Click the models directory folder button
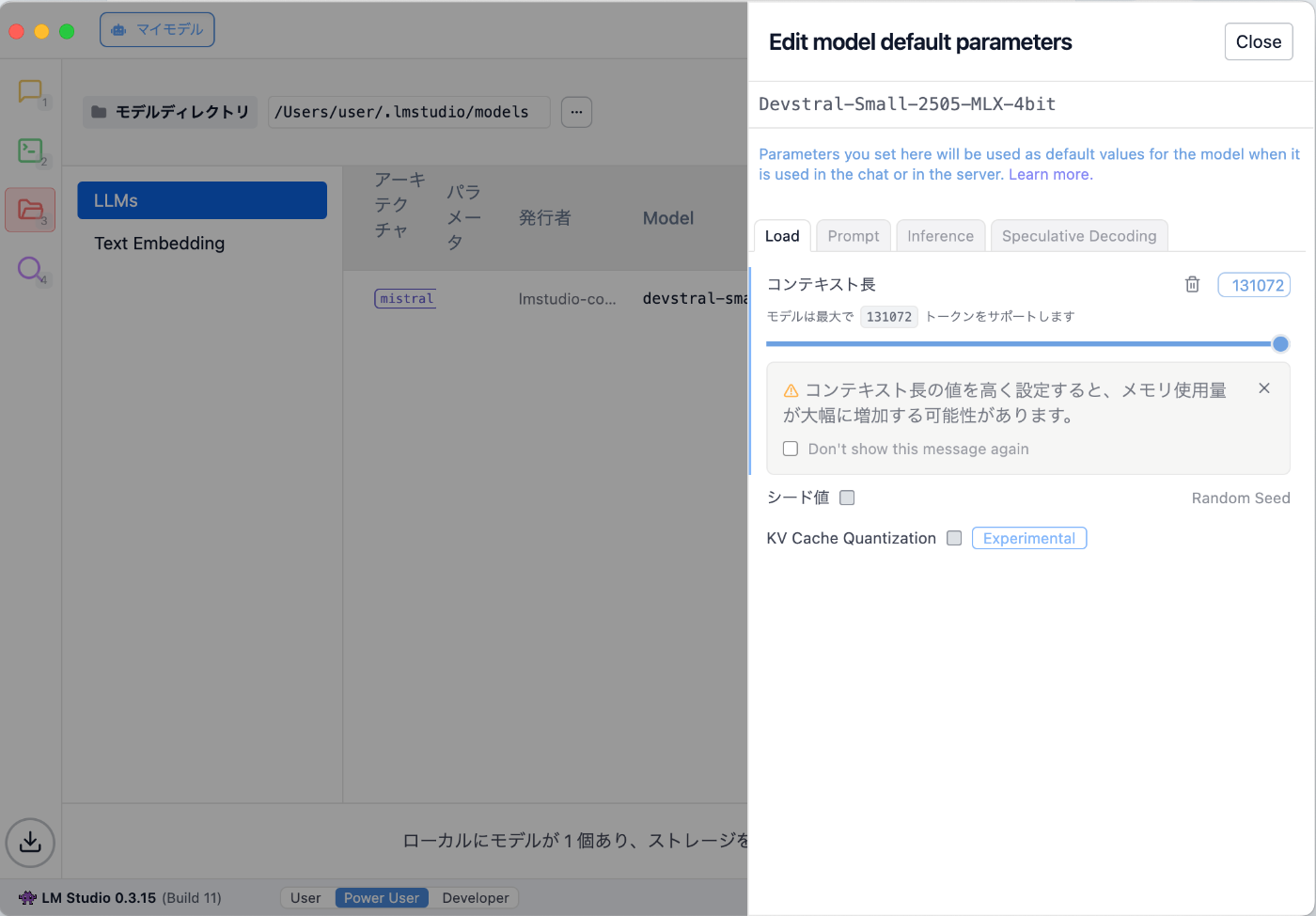Image resolution: width=1316 pixels, height=916 pixels. point(170,112)
